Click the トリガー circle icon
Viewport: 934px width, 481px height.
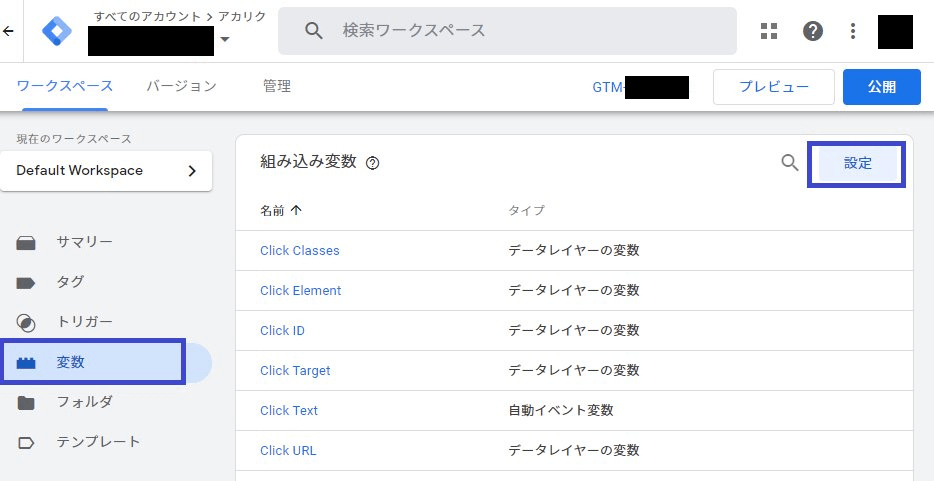coord(26,323)
